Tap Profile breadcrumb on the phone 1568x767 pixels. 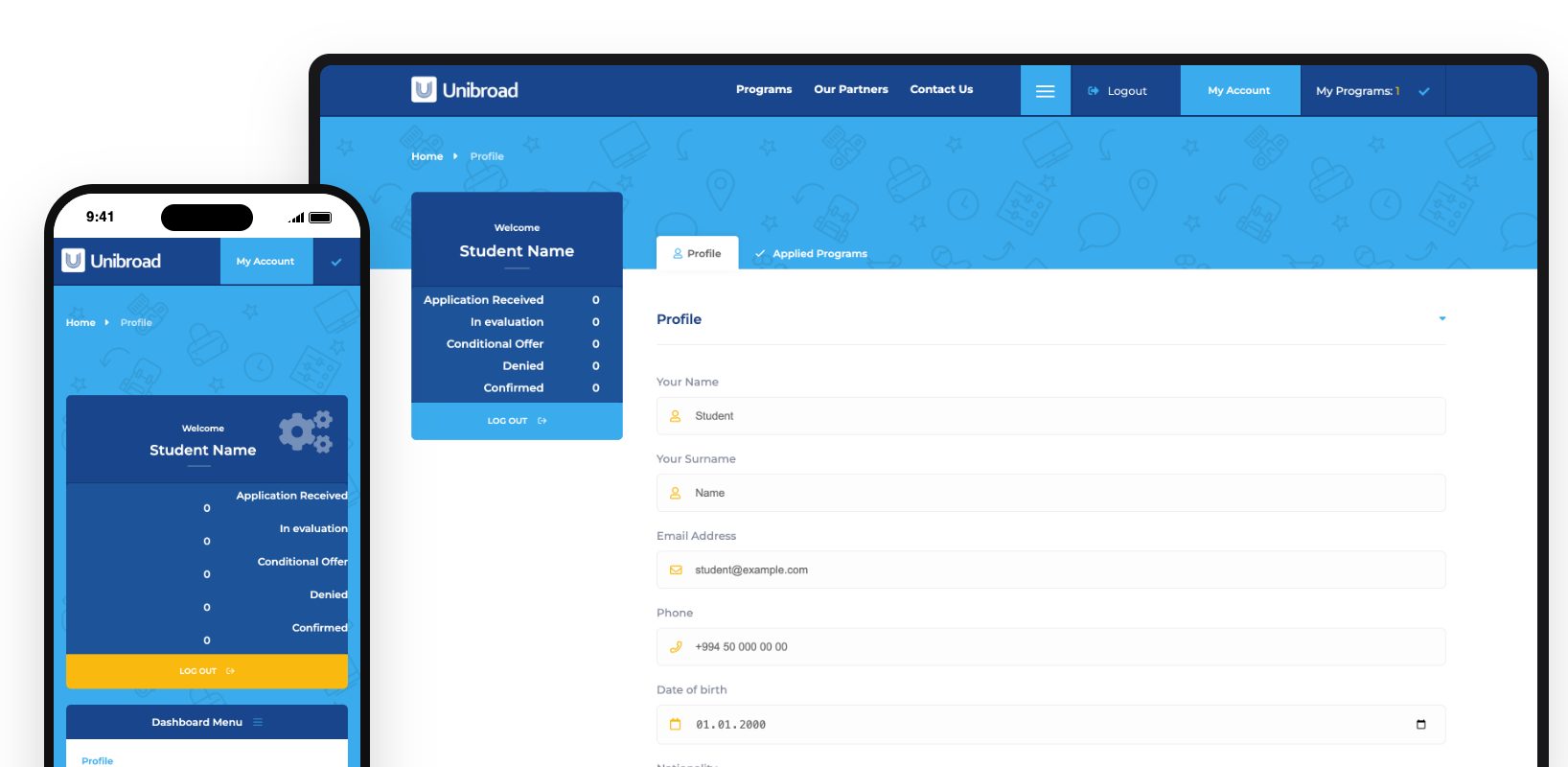point(136,322)
